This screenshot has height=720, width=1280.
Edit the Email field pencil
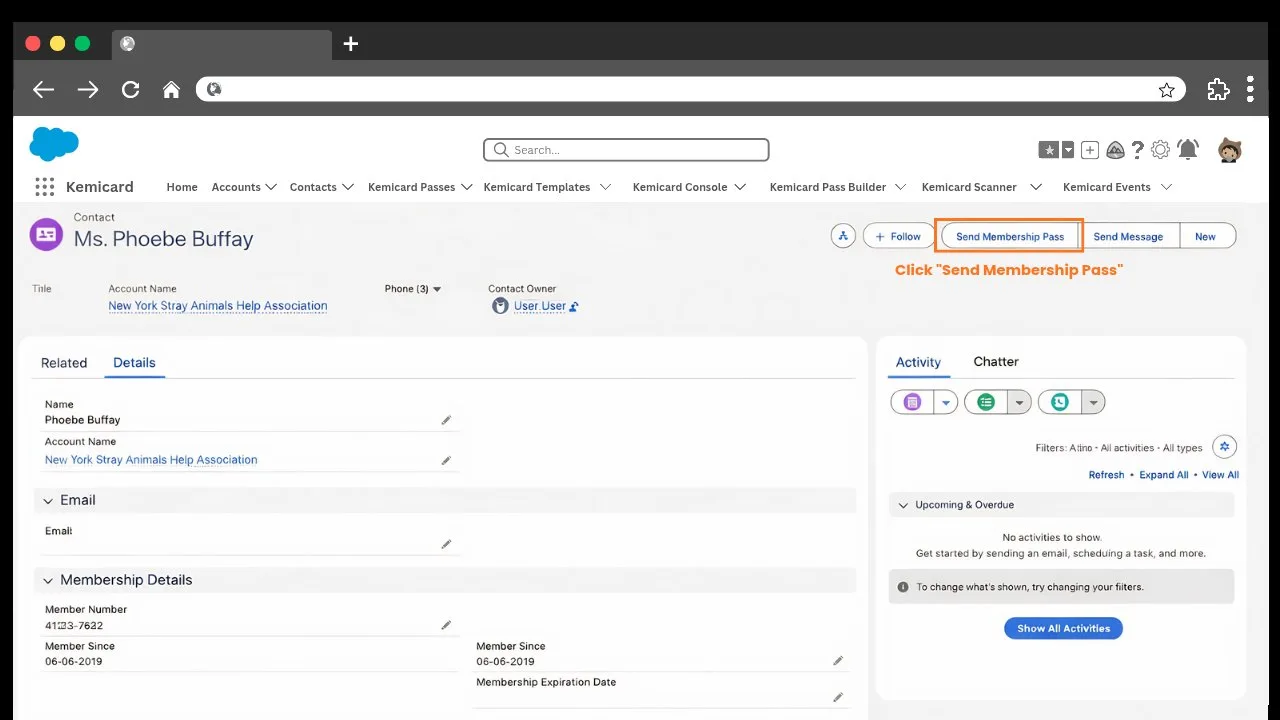tap(446, 545)
